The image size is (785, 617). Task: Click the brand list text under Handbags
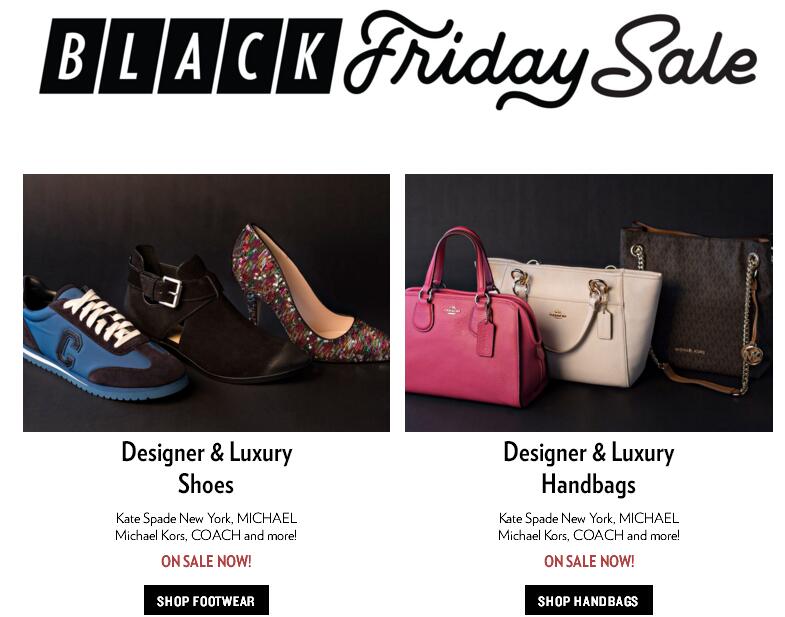pos(589,526)
